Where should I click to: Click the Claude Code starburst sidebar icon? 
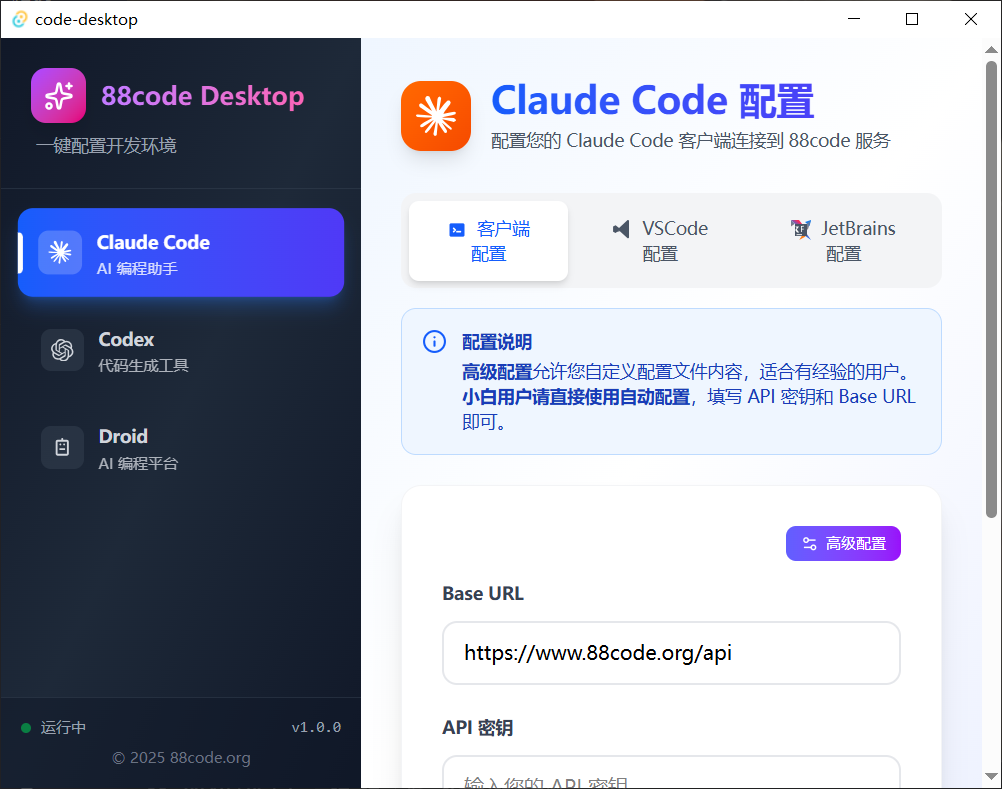(x=60, y=252)
